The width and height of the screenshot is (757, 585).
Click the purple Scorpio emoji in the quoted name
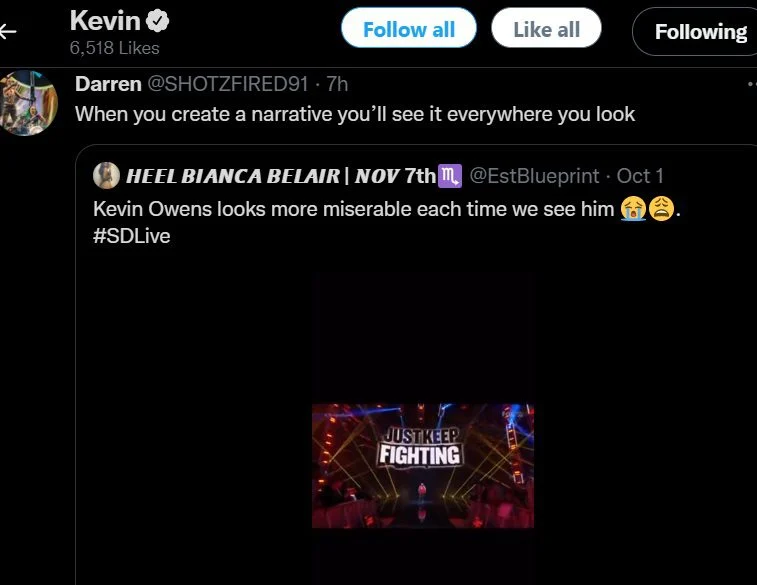click(x=450, y=176)
